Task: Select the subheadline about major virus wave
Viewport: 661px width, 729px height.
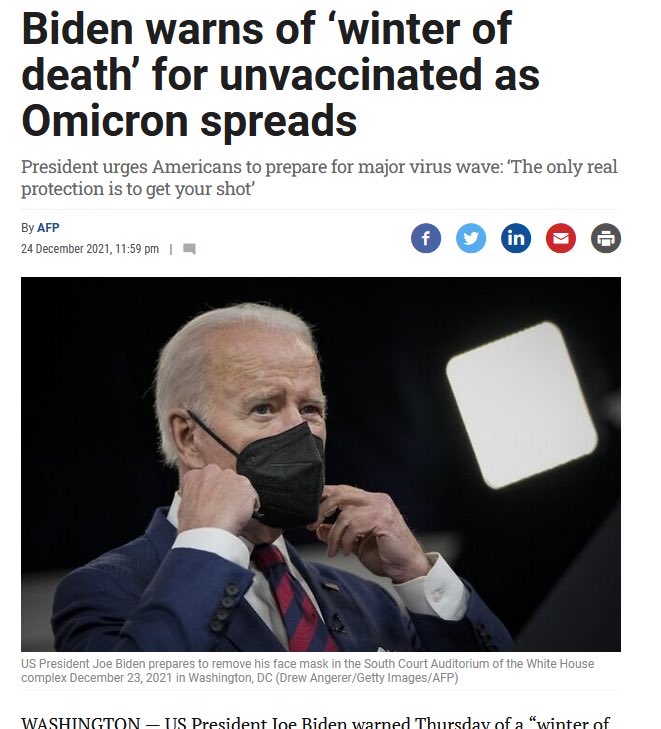Action: coord(319,178)
